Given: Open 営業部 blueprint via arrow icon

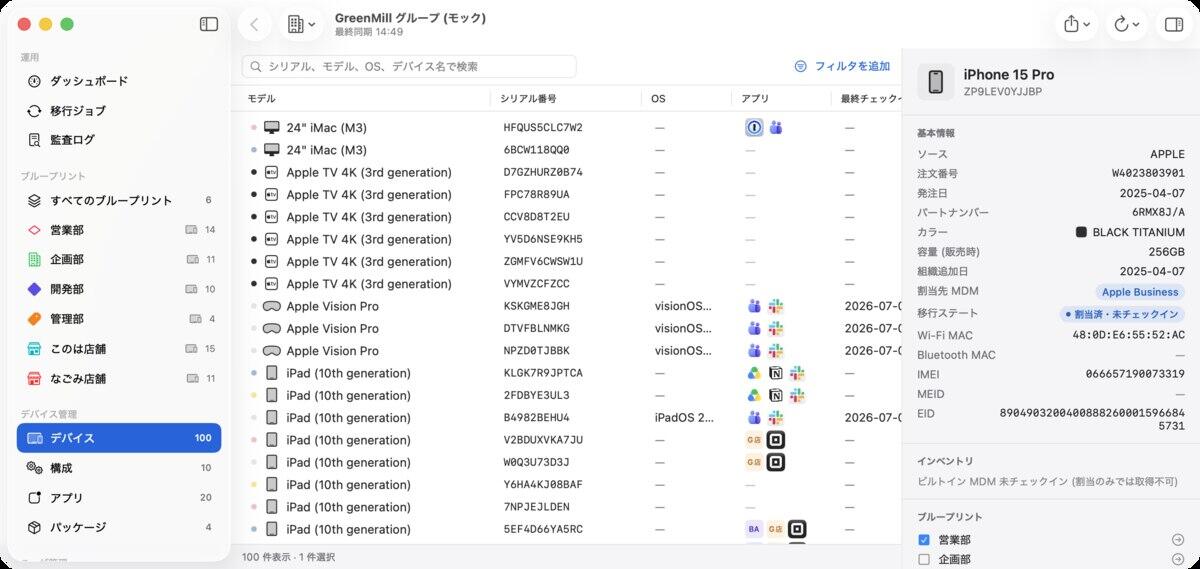Looking at the screenshot, I should 1178,540.
